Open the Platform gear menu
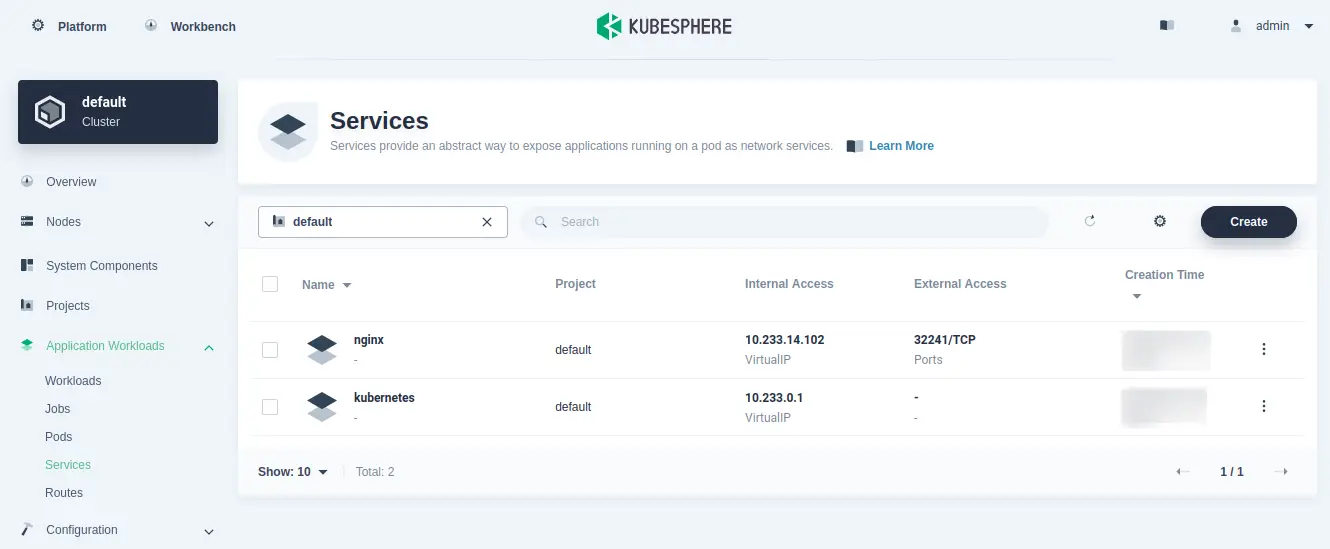The width and height of the screenshot is (1330, 549). 38,26
